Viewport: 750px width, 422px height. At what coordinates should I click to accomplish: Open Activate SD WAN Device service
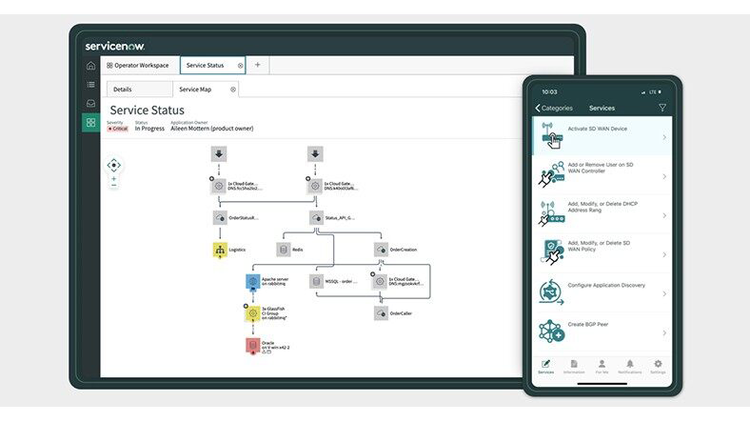coord(602,136)
